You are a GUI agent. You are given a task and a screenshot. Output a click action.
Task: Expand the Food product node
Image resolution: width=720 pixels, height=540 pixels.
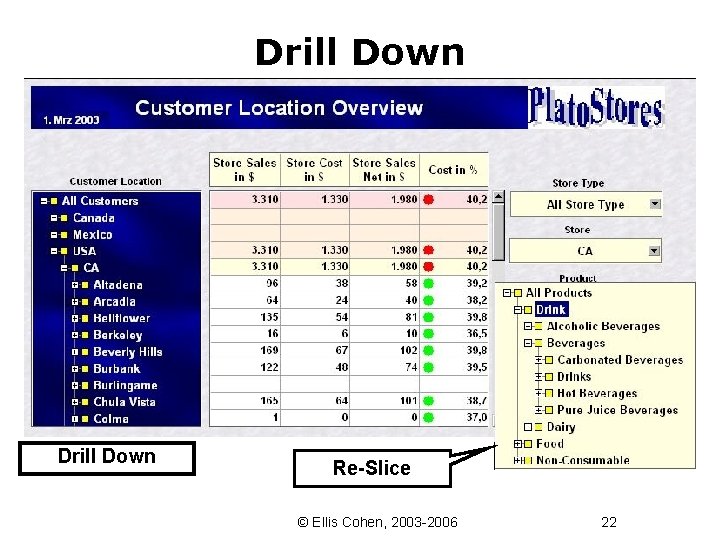[x=518, y=444]
